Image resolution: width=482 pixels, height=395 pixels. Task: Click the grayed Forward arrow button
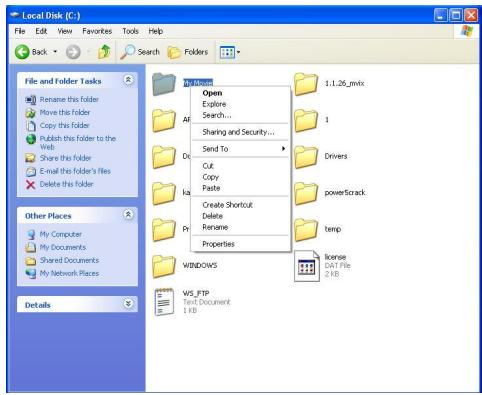73,52
